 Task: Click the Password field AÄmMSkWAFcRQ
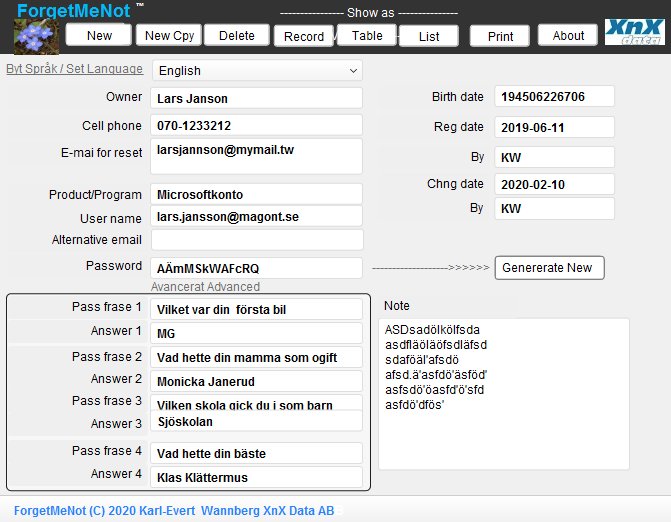coord(256,268)
